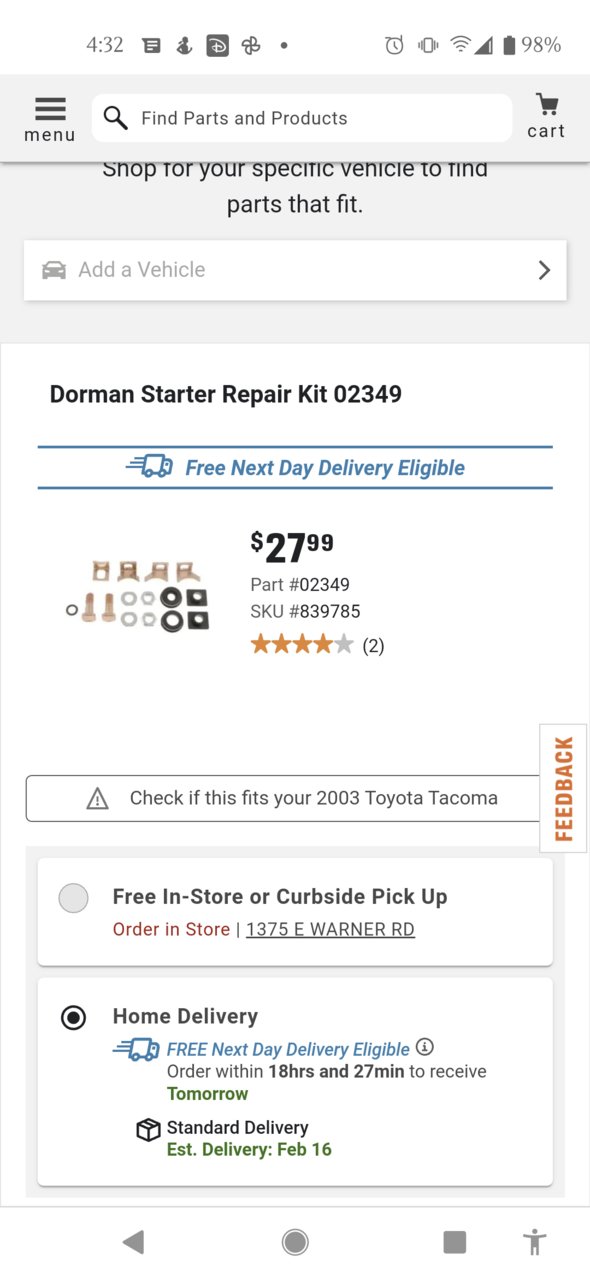Viewport: 590px width, 1278px height.
Task: Tap the search magnifier icon
Action: 116,118
